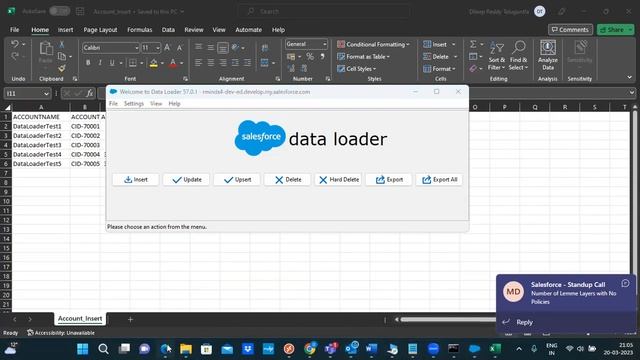Click the Export button in Data Loader
The height and width of the screenshot is (360, 640).
(x=389, y=180)
